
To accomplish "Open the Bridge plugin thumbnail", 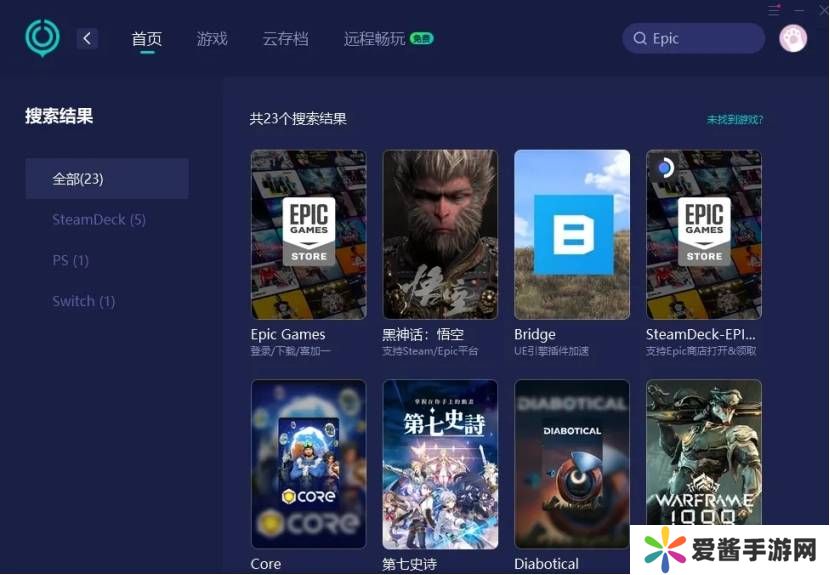I will pos(572,235).
